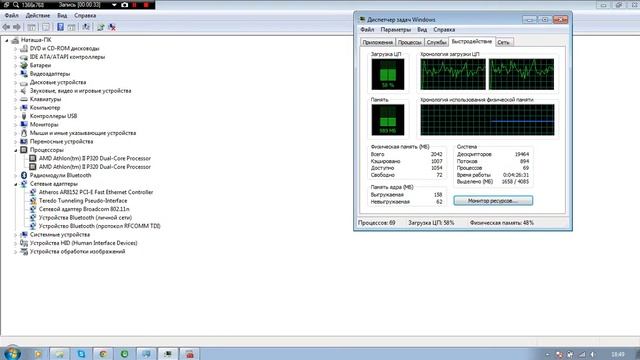Select the Быстродействие tab

click(x=472, y=42)
